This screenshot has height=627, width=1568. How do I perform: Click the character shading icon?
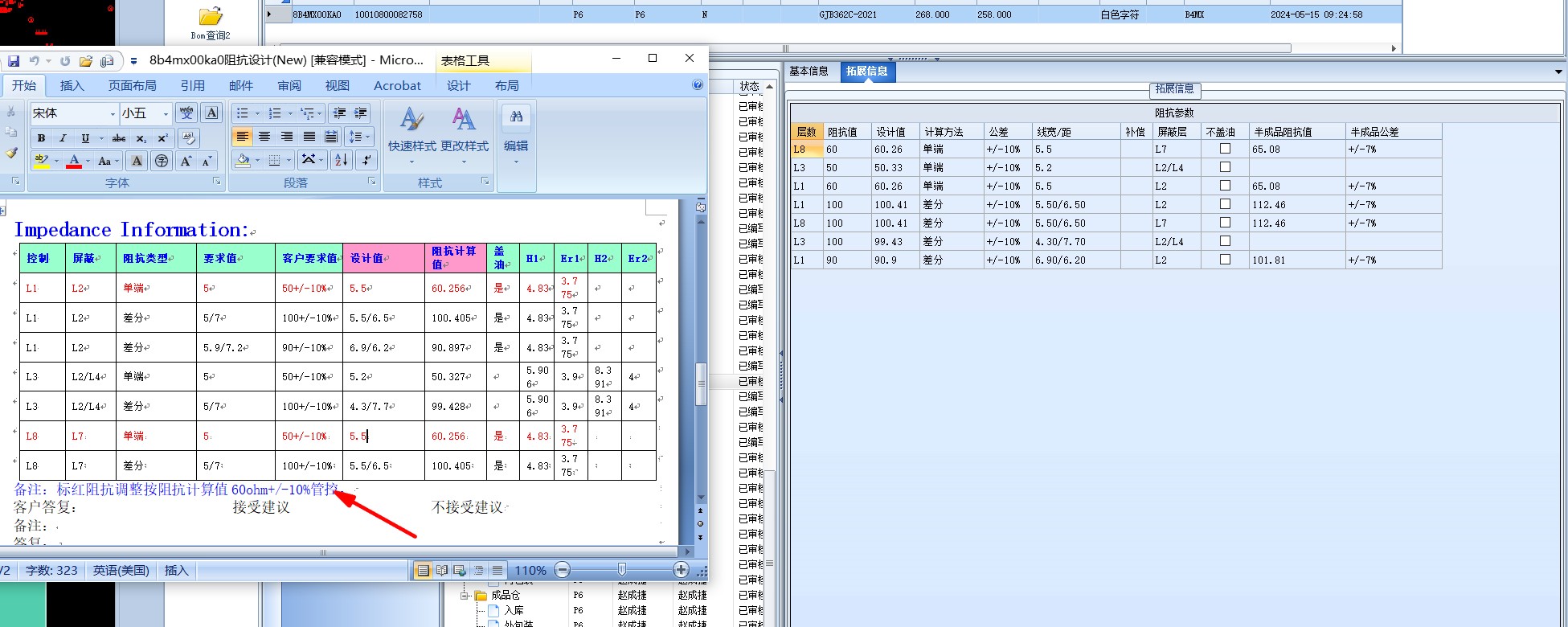(137, 161)
